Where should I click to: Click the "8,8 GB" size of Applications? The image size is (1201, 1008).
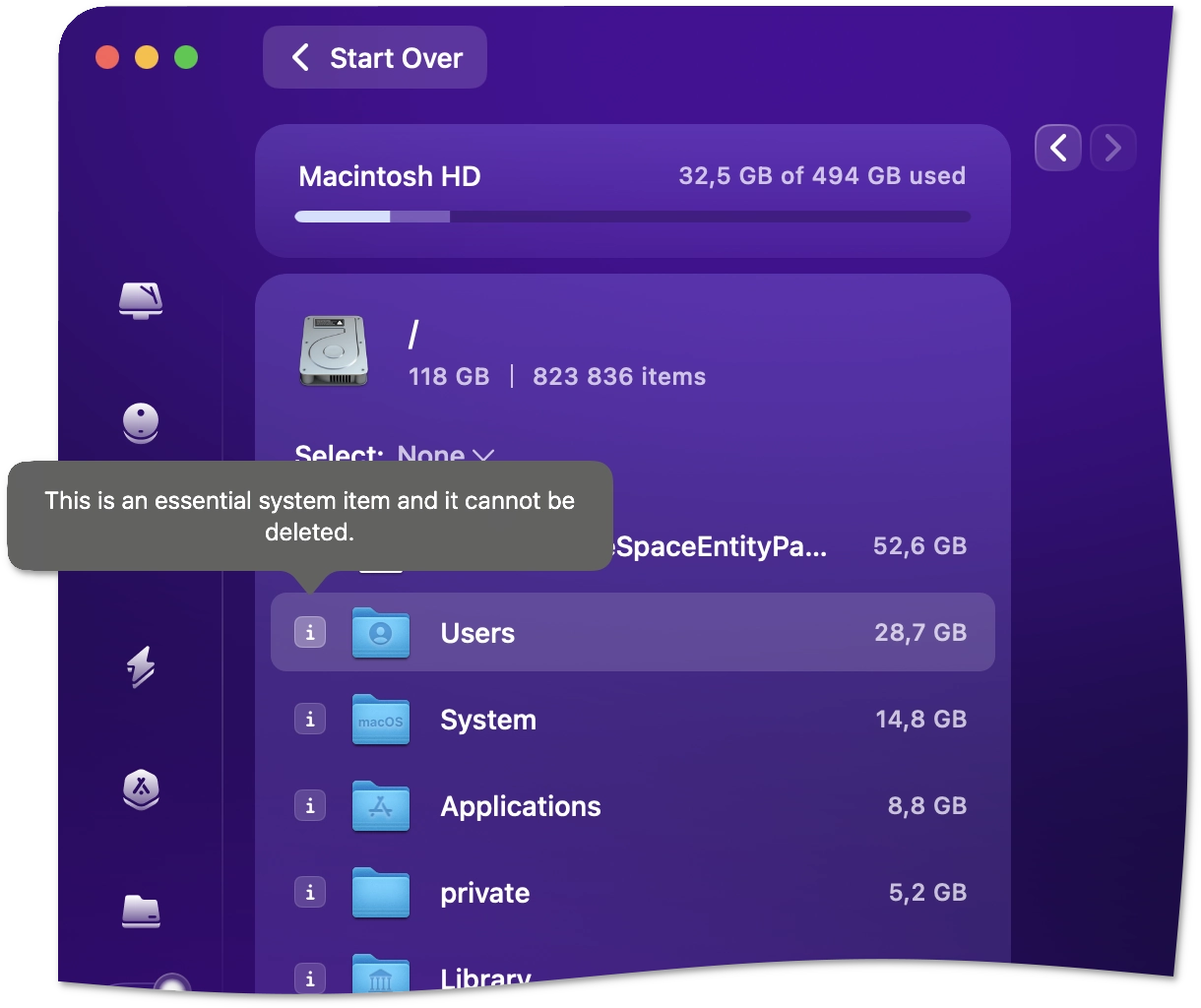pyautogui.click(x=927, y=805)
